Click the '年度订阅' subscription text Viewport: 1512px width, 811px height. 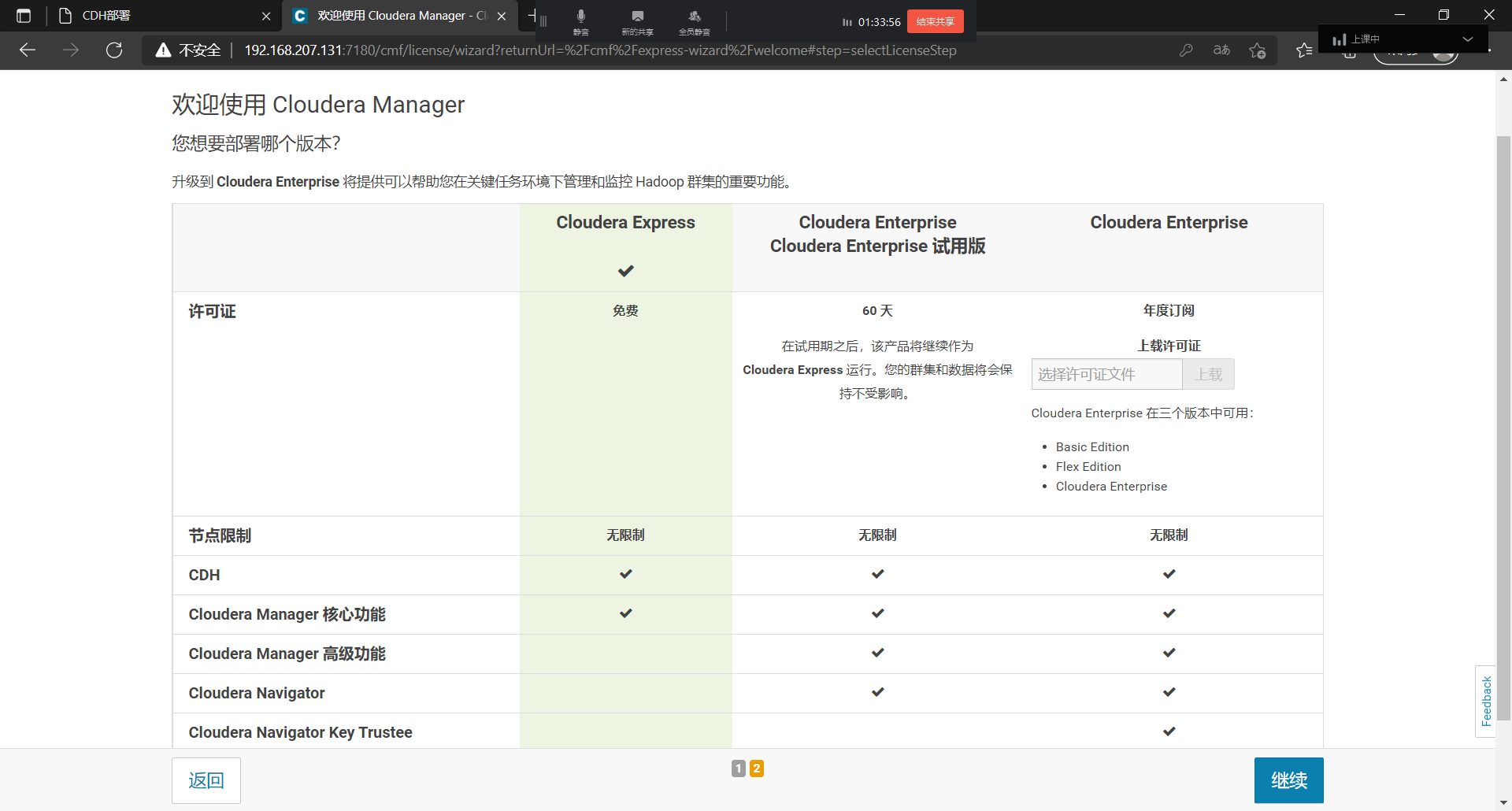tap(1169, 310)
